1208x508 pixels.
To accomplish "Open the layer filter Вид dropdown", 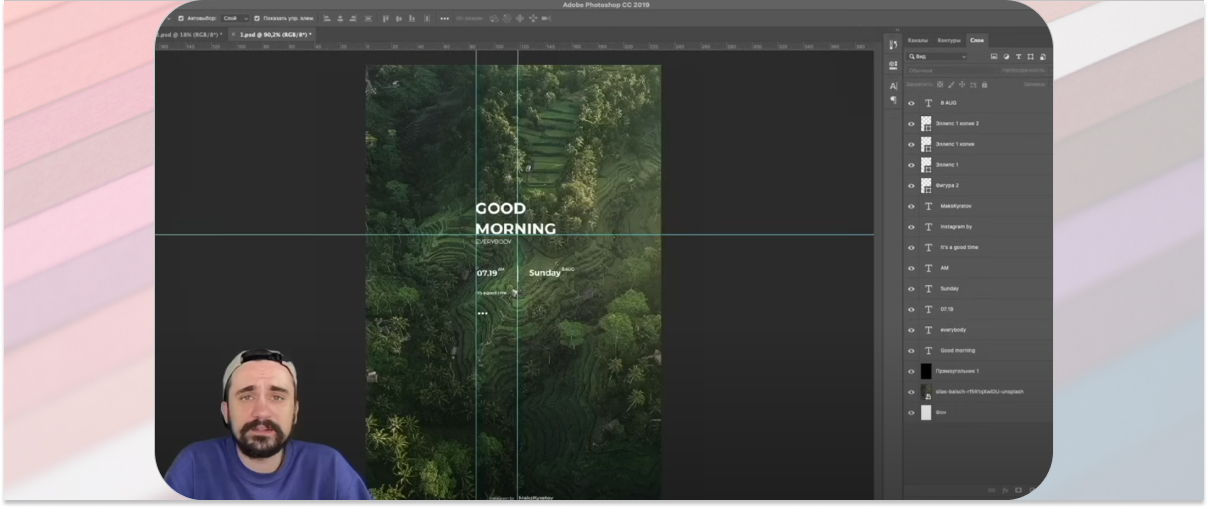I will pyautogui.click(x=937, y=56).
